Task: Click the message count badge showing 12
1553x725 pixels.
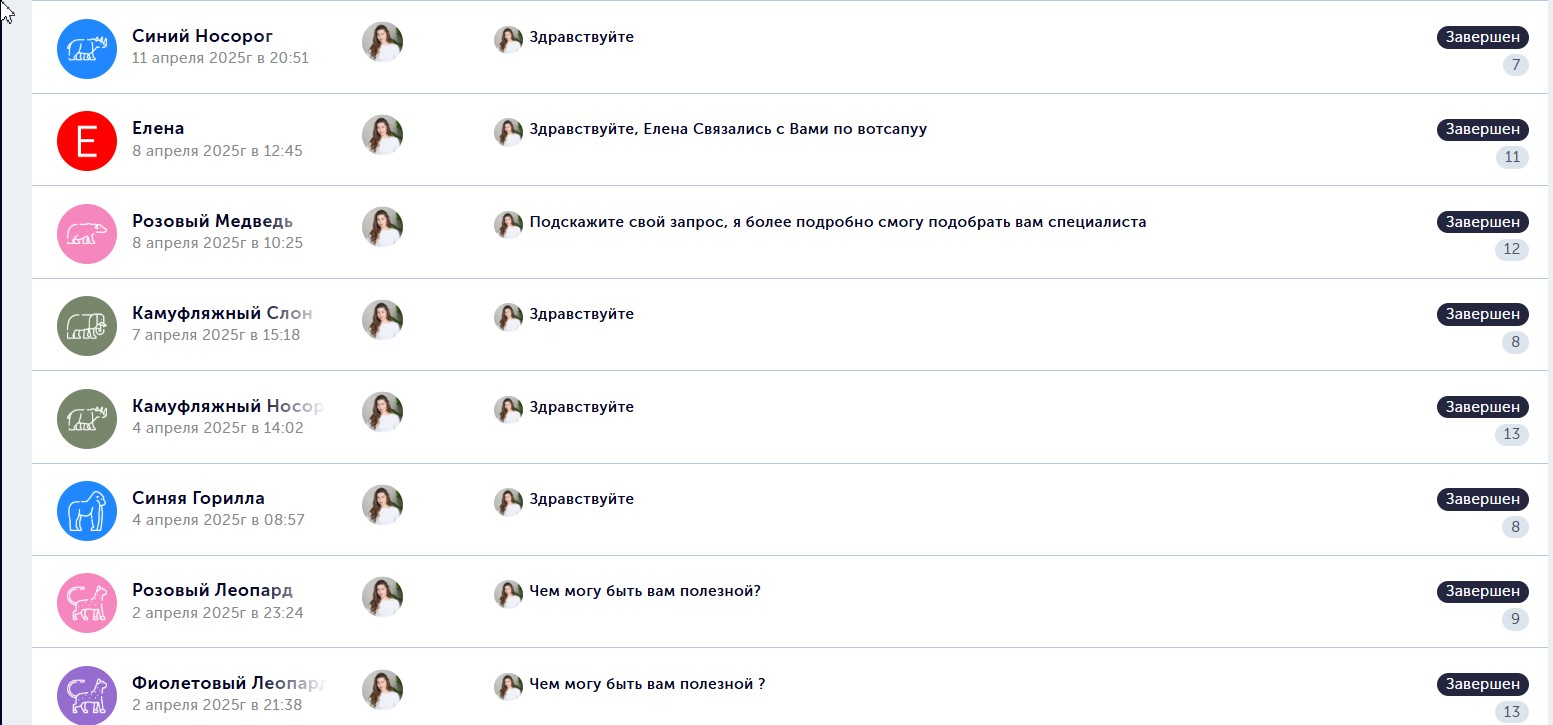Action: click(1512, 249)
